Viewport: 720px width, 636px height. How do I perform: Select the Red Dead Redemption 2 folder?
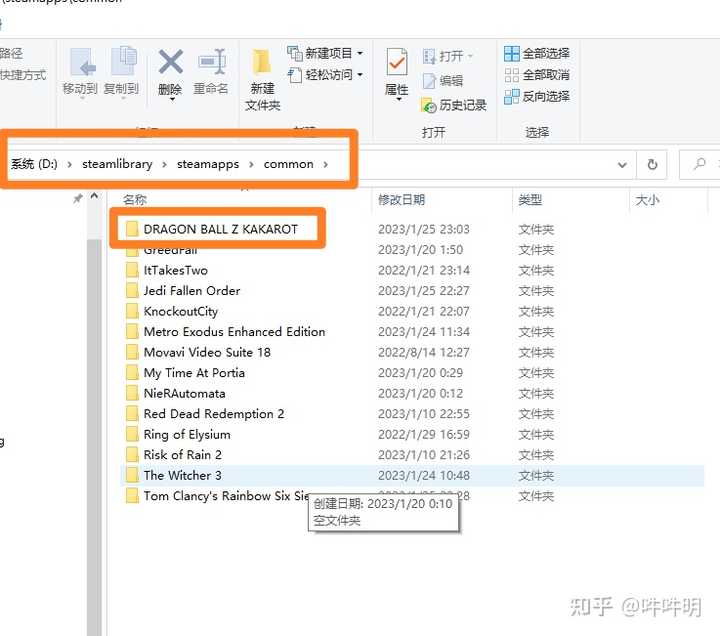coord(214,414)
